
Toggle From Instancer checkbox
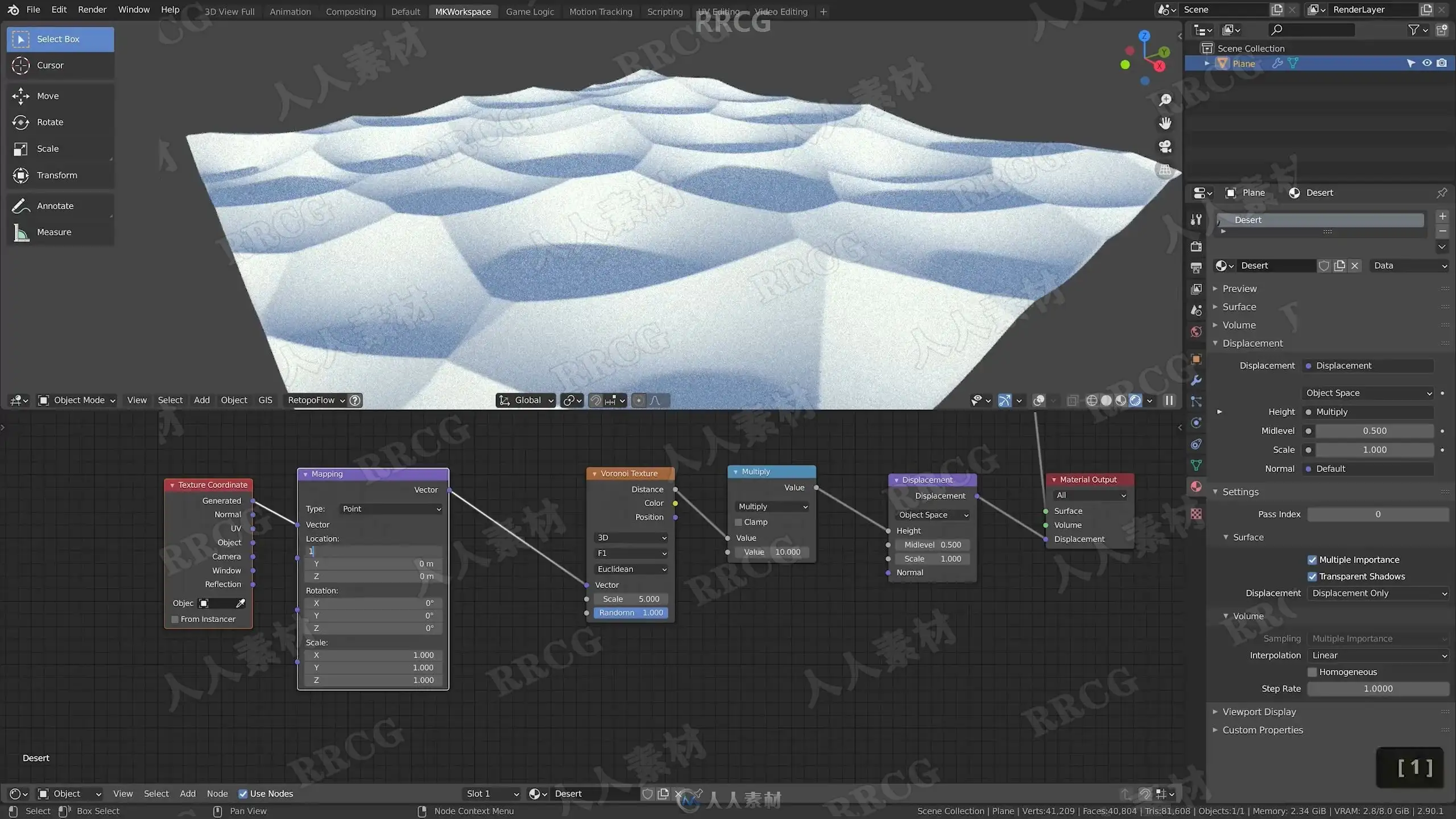click(x=175, y=619)
